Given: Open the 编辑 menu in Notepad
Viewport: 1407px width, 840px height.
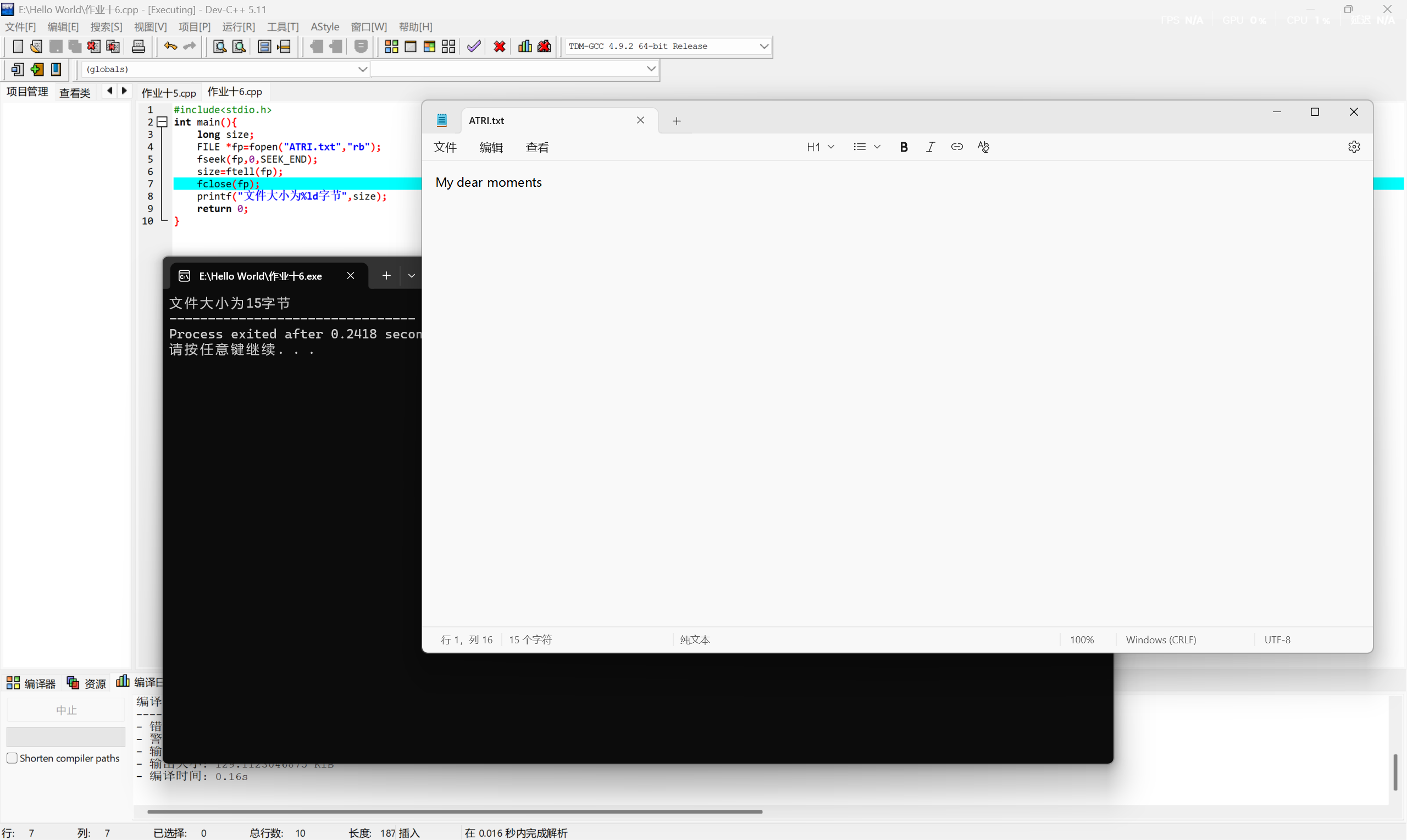Looking at the screenshot, I should tap(491, 148).
